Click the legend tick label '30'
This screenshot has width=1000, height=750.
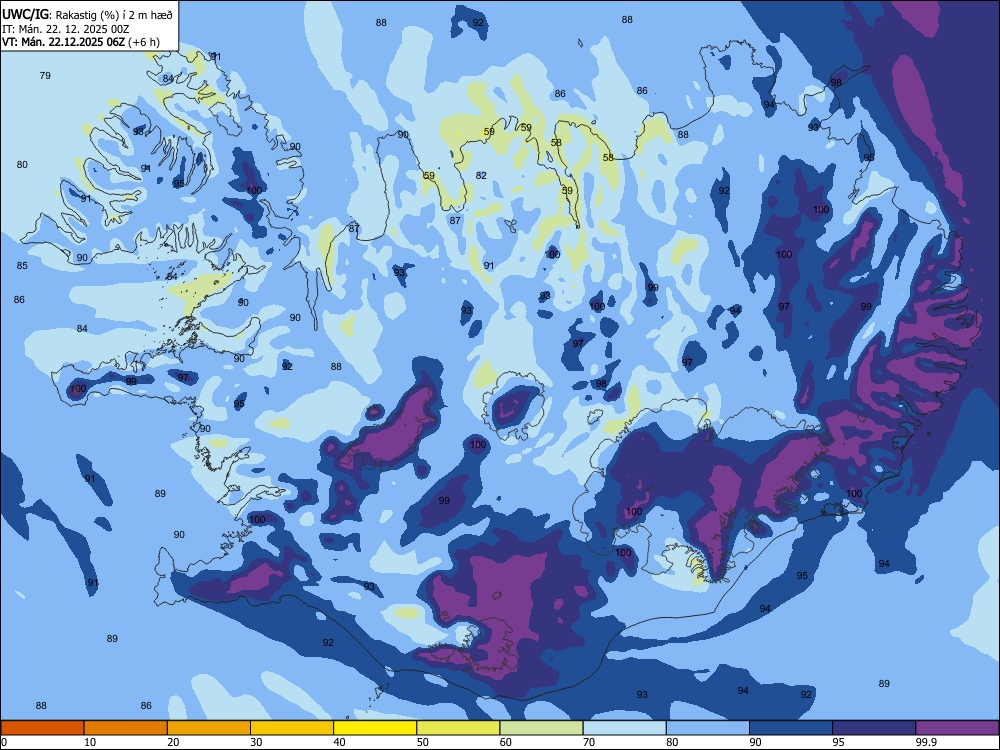(x=256, y=742)
